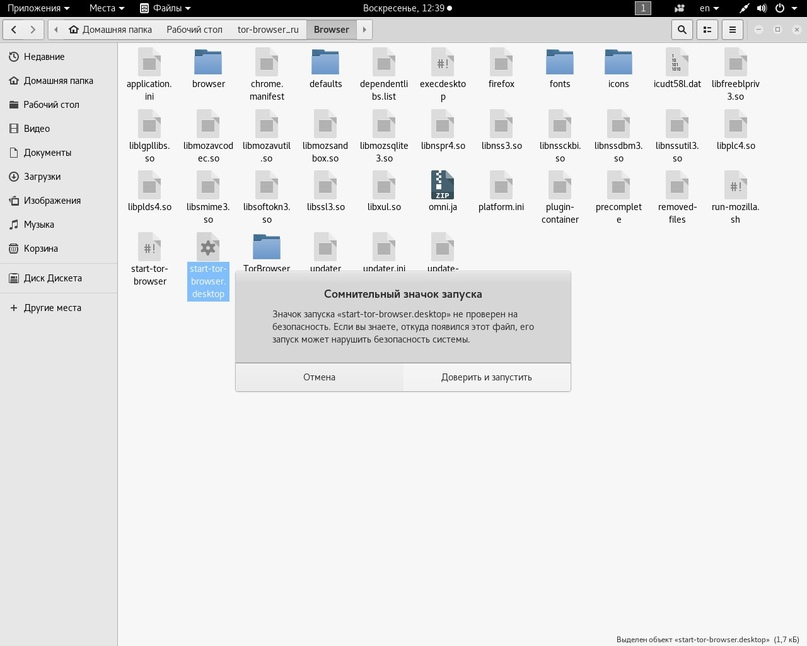The image size is (807, 646).
Task: Open the 'Приложения' top bar menu
Action: click(x=38, y=8)
